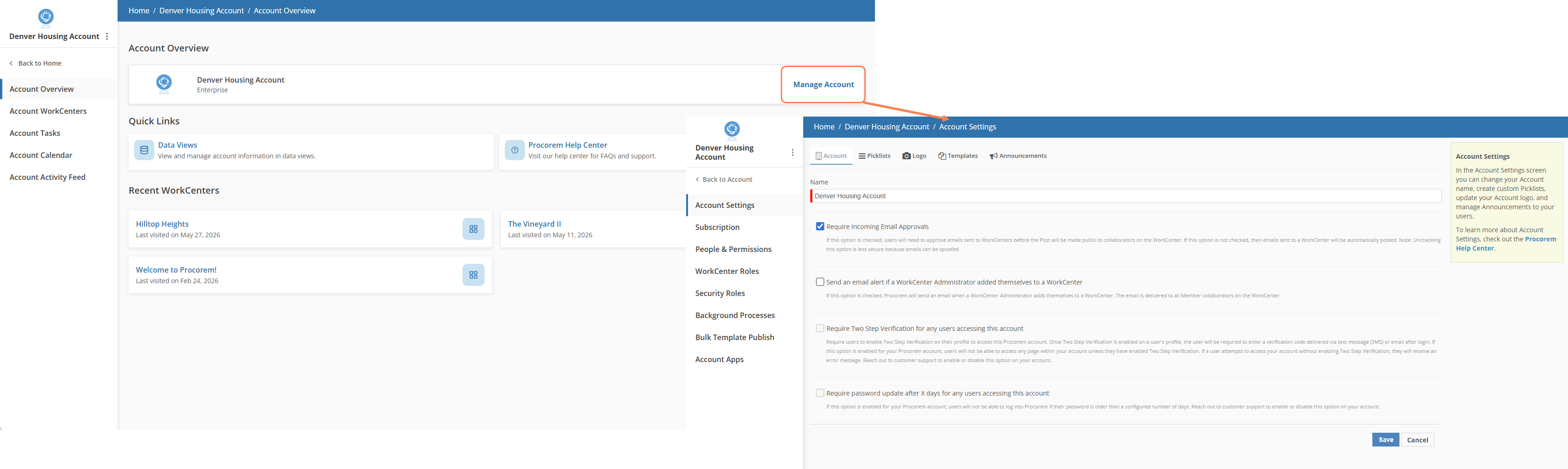Click the Procorem Help Center question icon

(514, 150)
